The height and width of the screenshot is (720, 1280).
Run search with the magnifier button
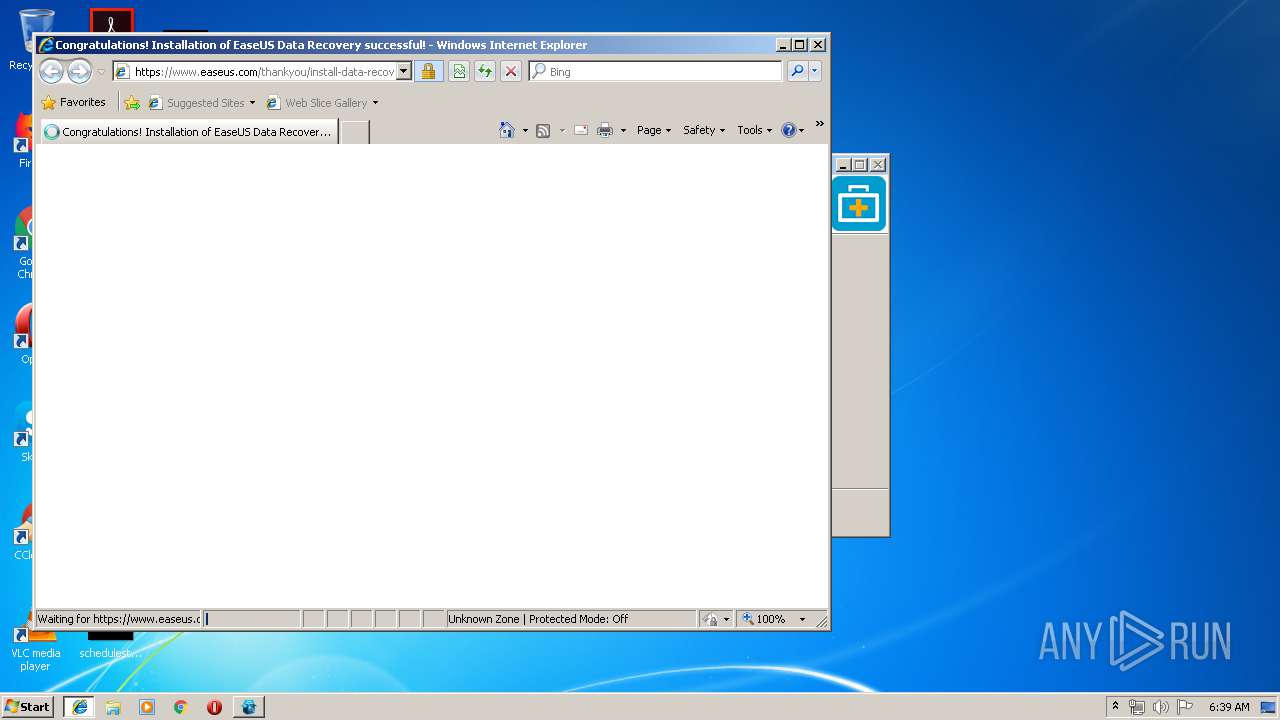point(797,71)
